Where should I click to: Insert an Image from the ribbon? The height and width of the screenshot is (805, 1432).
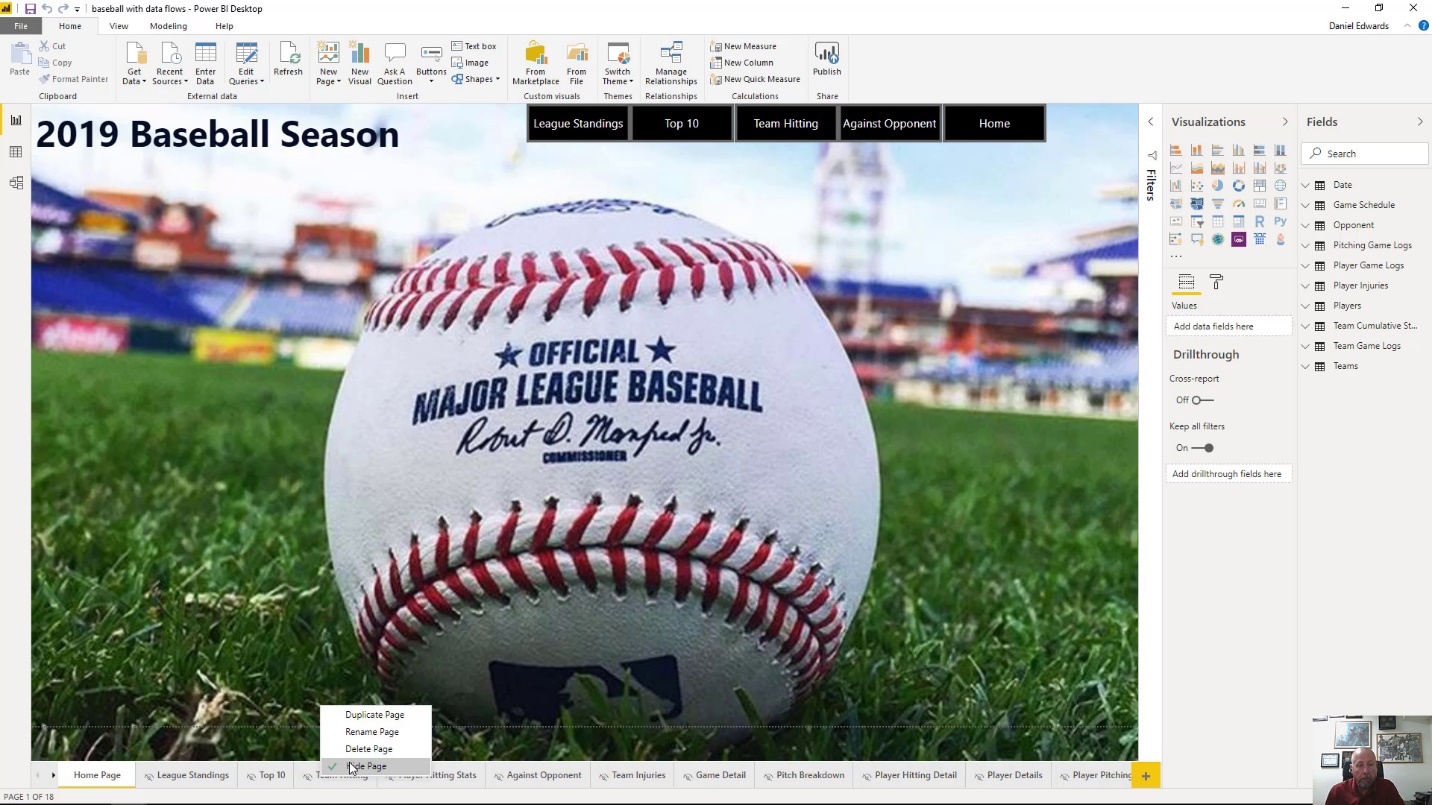470,62
